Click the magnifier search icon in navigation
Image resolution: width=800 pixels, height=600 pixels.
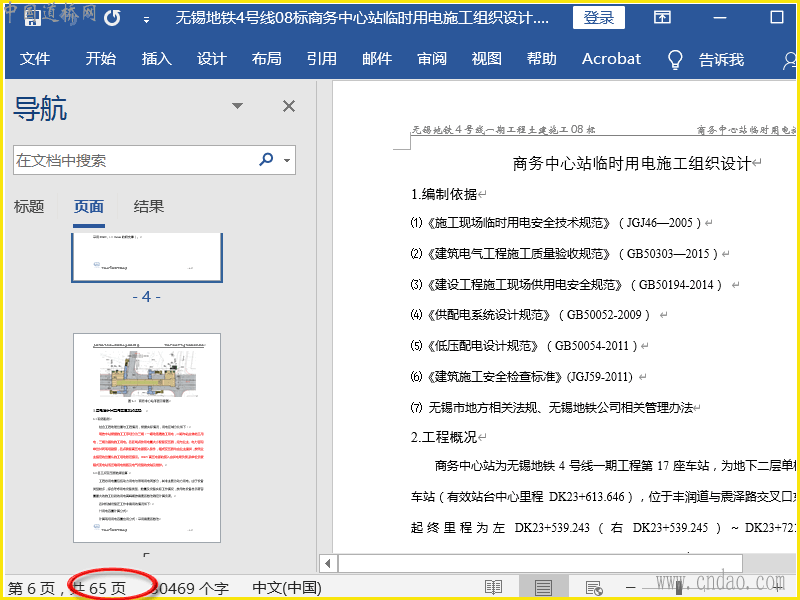pos(266,160)
